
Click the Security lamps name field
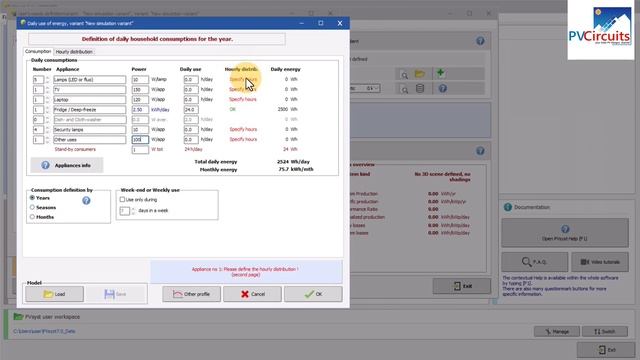point(89,129)
